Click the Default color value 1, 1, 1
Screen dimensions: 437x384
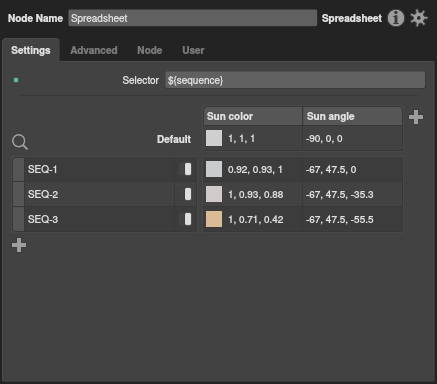[x=241, y=139]
